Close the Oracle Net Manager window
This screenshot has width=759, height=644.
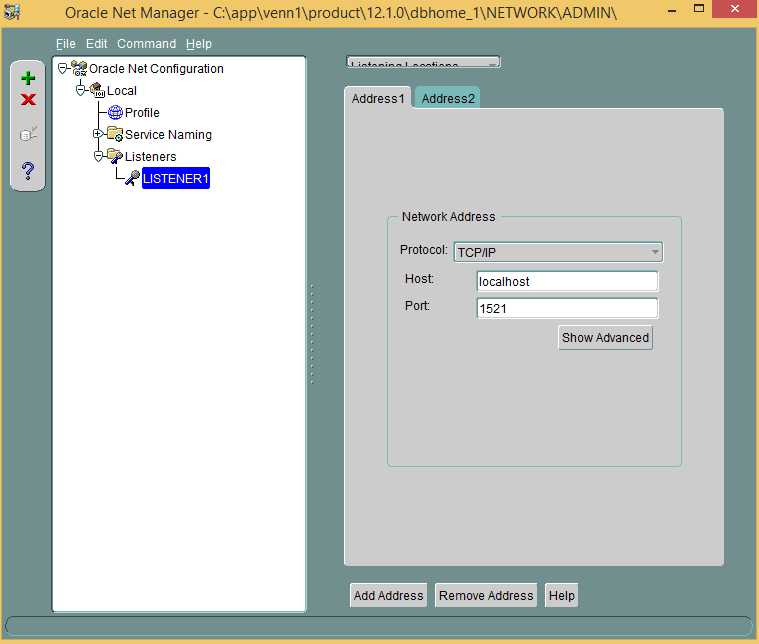tap(735, 9)
